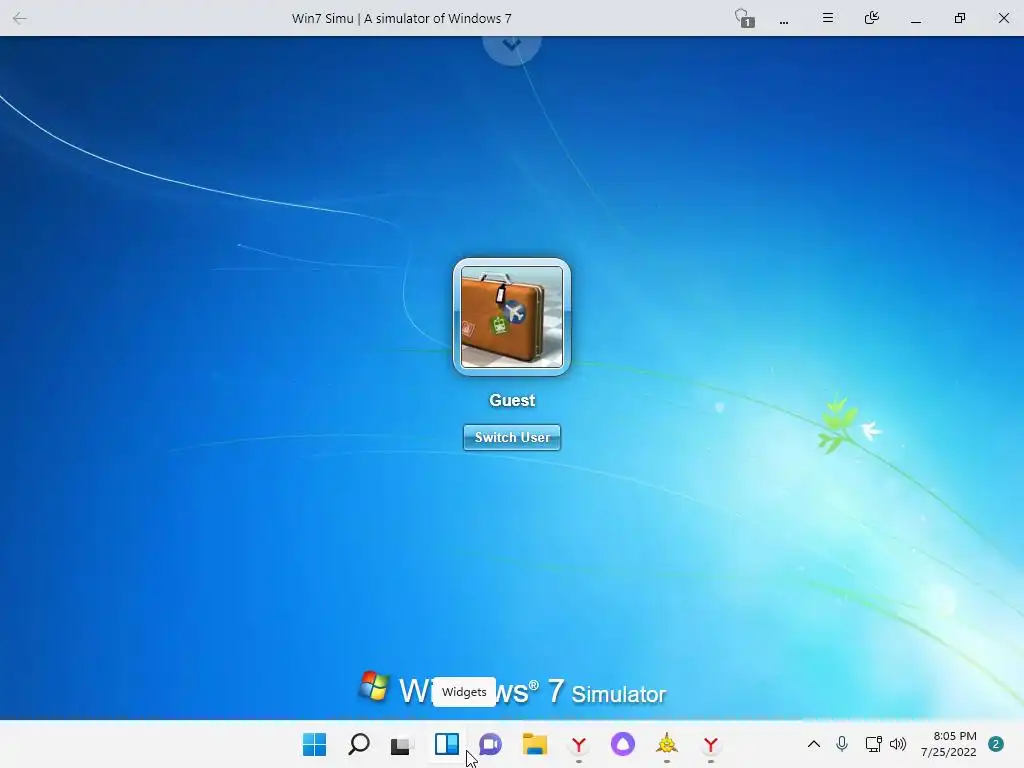This screenshot has width=1024, height=768.
Task: Go back with the title bar arrow
Action: (20, 18)
